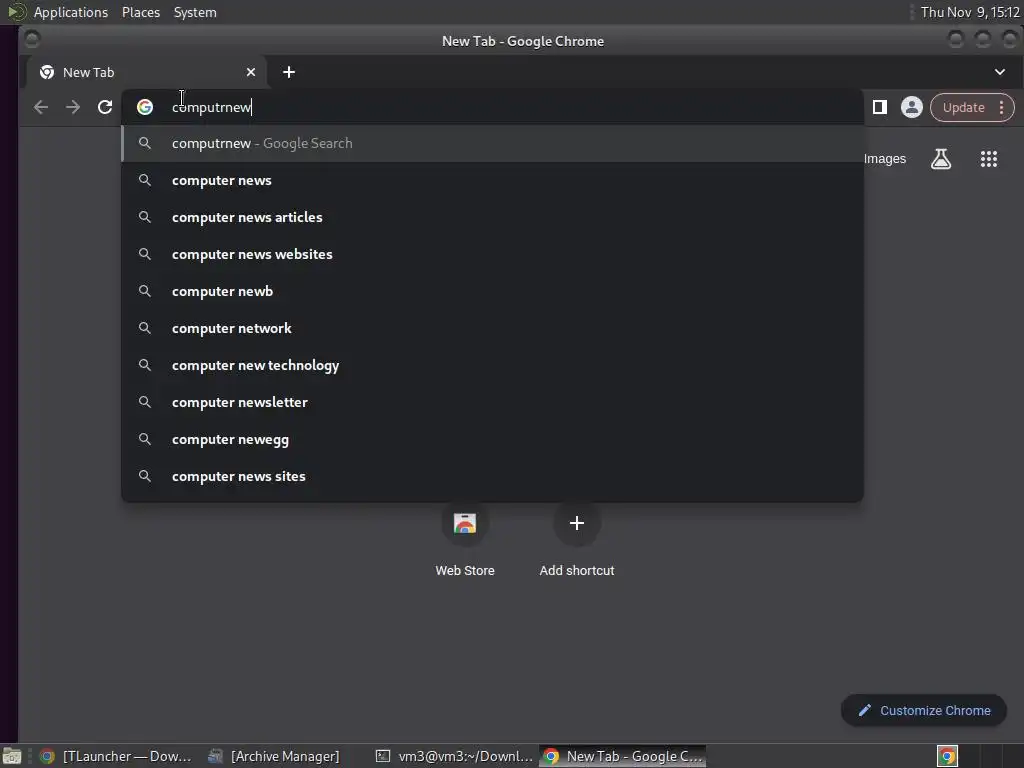Close the New Tab tab

251,72
